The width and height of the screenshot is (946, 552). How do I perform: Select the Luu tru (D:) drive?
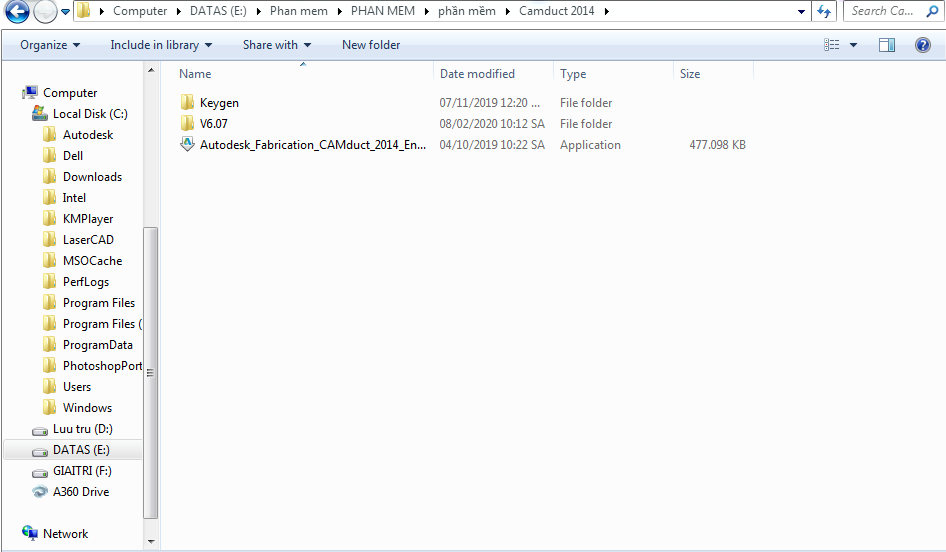pos(83,429)
